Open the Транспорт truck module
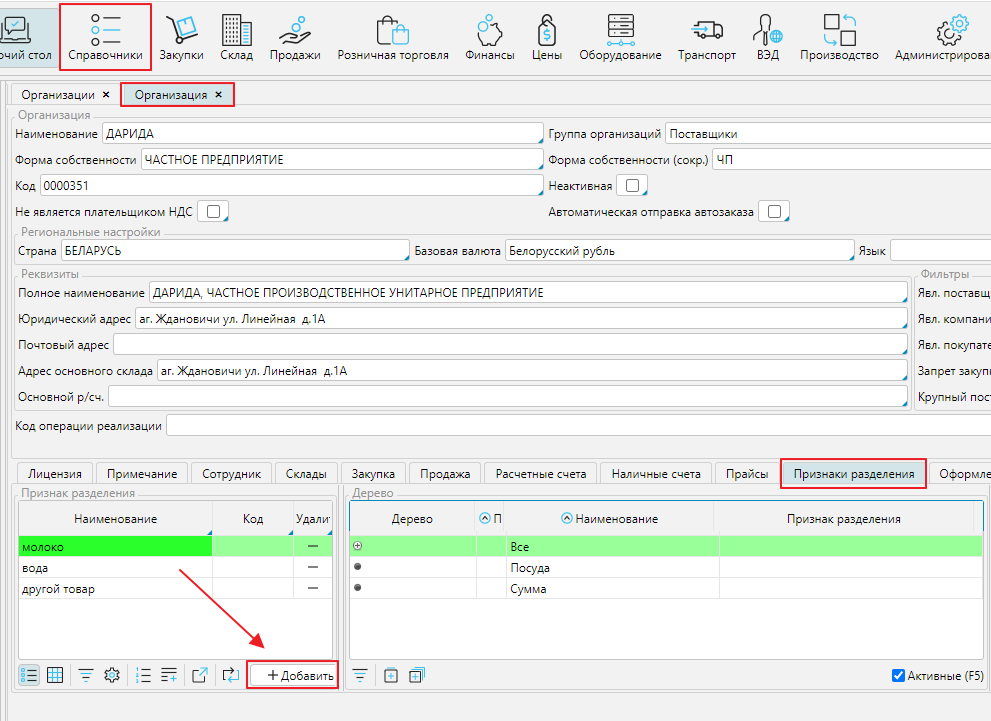991x721 pixels. coord(706,37)
